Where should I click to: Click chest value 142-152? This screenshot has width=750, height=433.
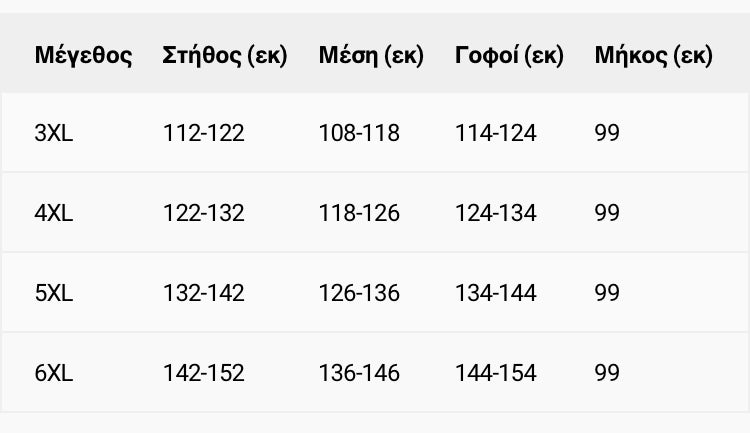(x=203, y=373)
